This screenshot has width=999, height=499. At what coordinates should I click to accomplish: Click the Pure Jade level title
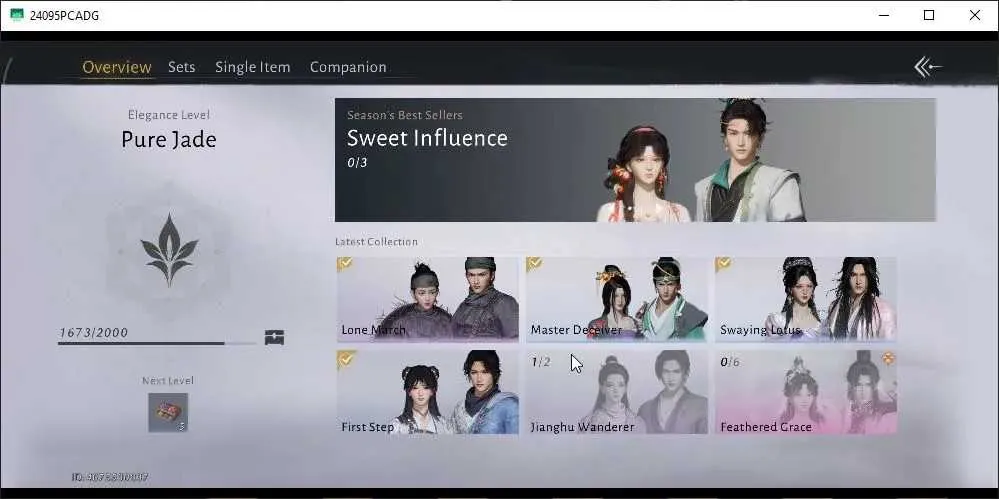coord(169,140)
